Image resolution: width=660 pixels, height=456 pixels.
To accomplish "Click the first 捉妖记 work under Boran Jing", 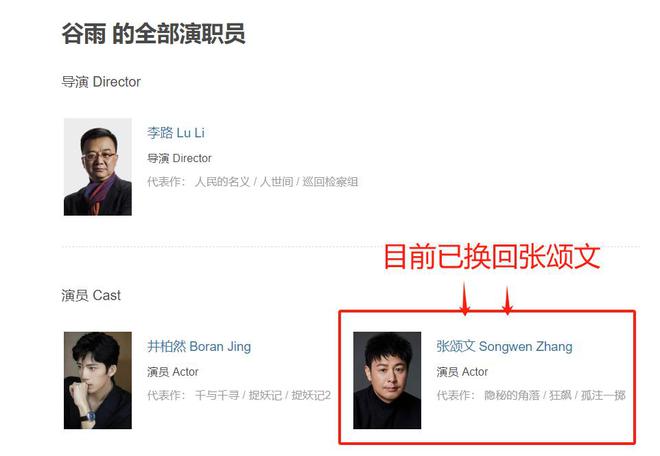I will [265, 395].
